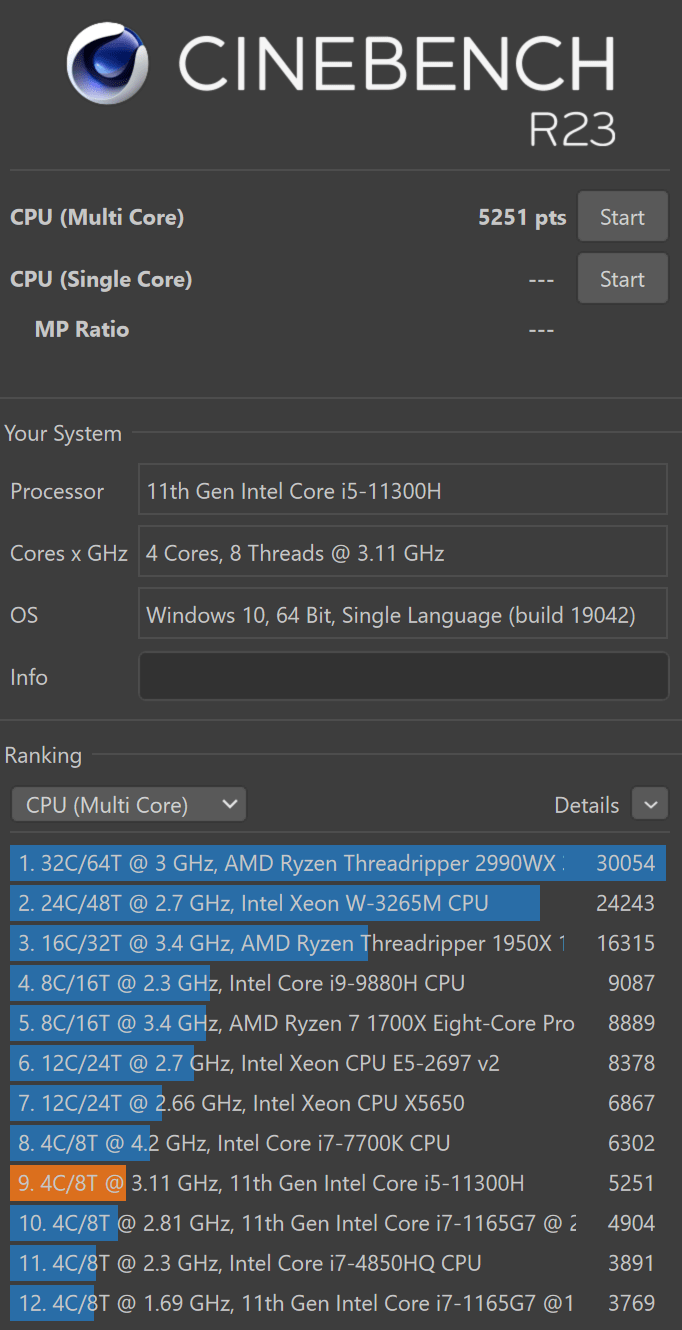Image resolution: width=682 pixels, height=1330 pixels.
Task: Click the 24243 score in ranking
Action: point(625,903)
